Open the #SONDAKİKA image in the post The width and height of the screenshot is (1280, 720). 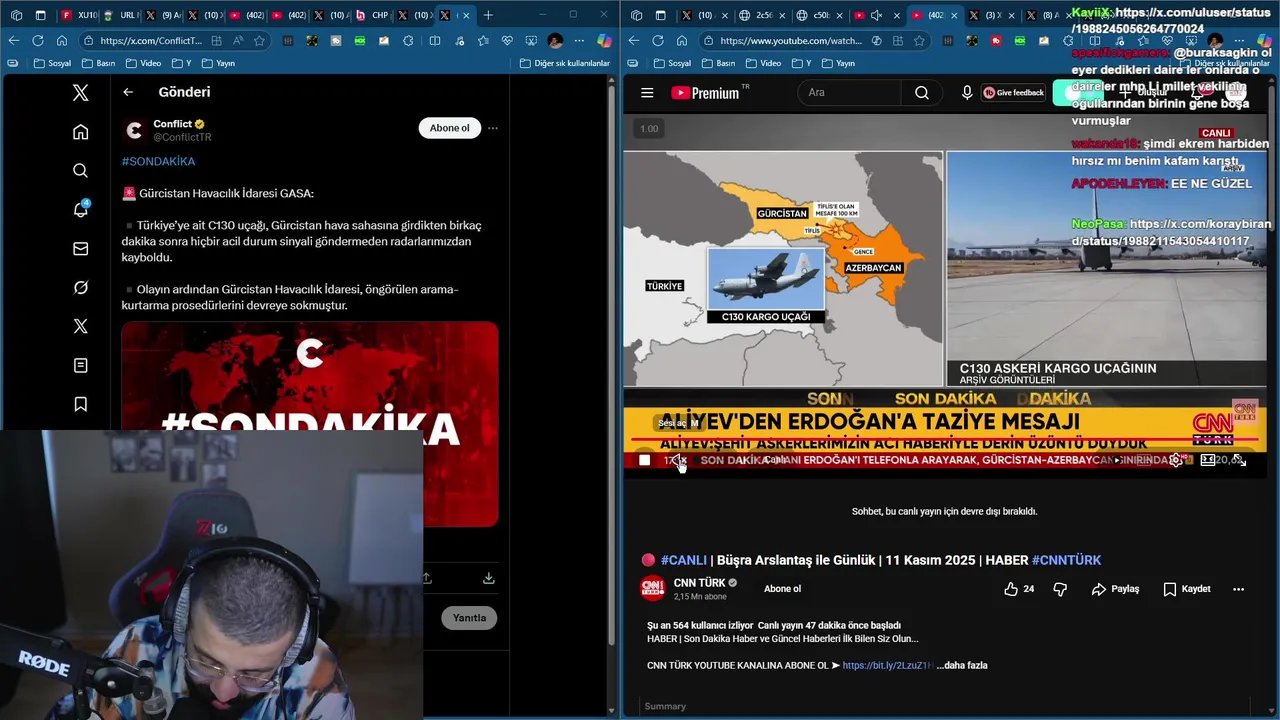point(310,424)
